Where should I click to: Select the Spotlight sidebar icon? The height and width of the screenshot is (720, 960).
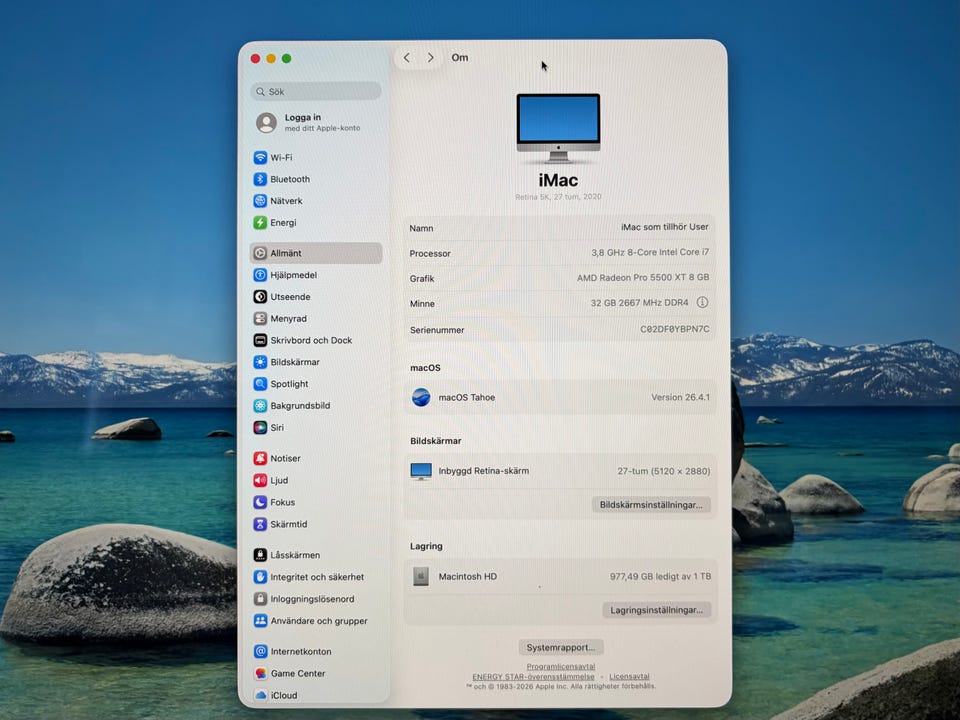(260, 384)
